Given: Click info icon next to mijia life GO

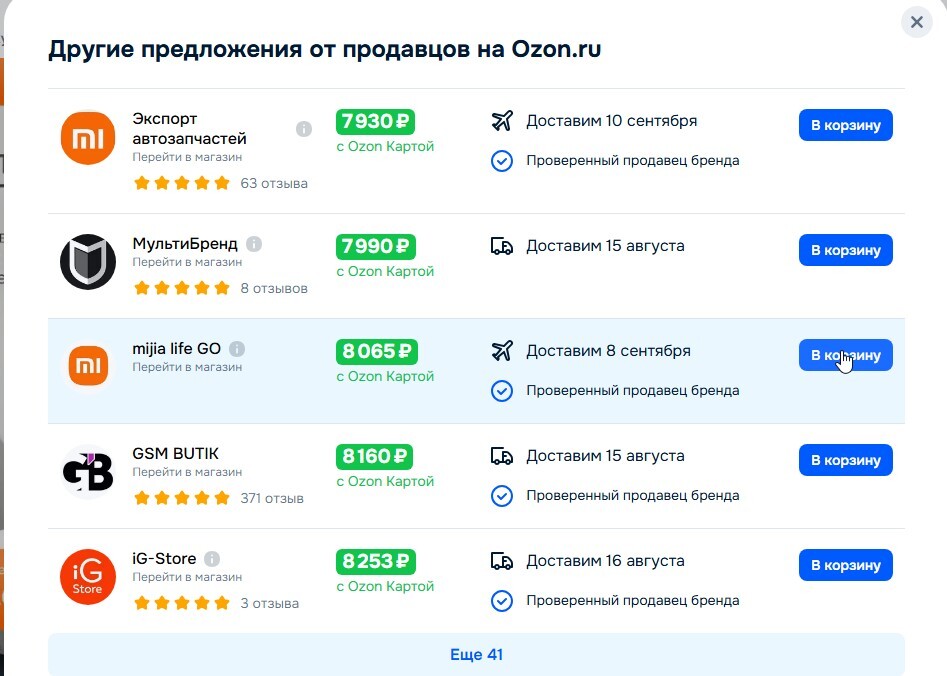Looking at the screenshot, I should tap(237, 349).
